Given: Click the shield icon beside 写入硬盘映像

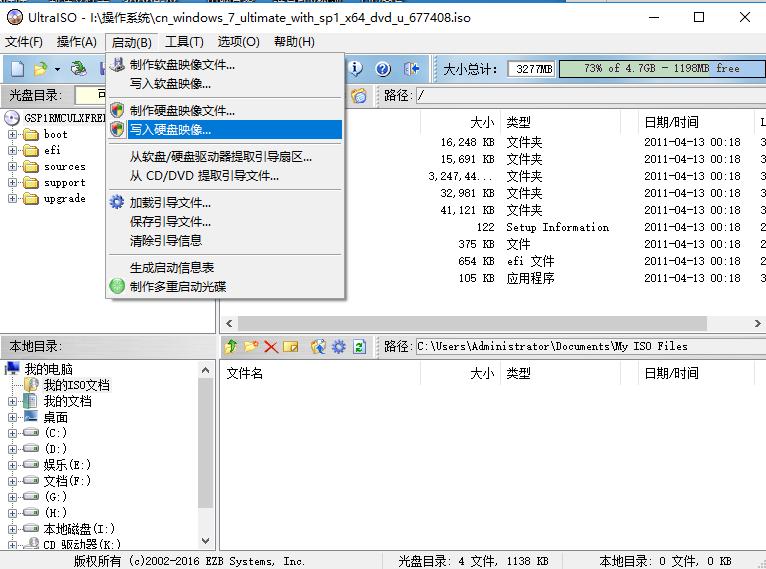Looking at the screenshot, I should tap(117, 129).
